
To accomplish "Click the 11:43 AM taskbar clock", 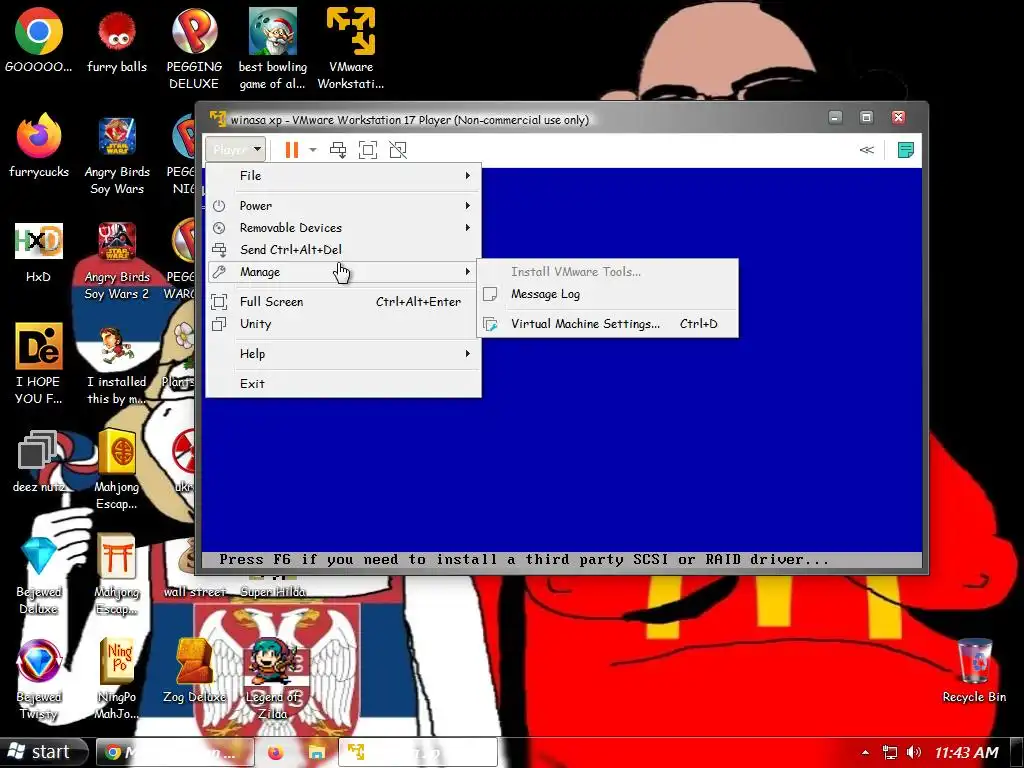I will 967,753.
